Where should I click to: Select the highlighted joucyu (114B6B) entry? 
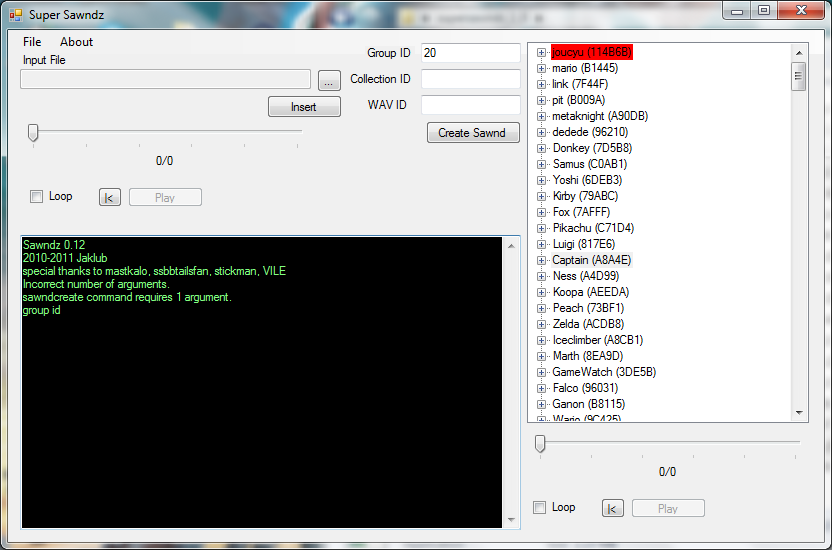592,52
